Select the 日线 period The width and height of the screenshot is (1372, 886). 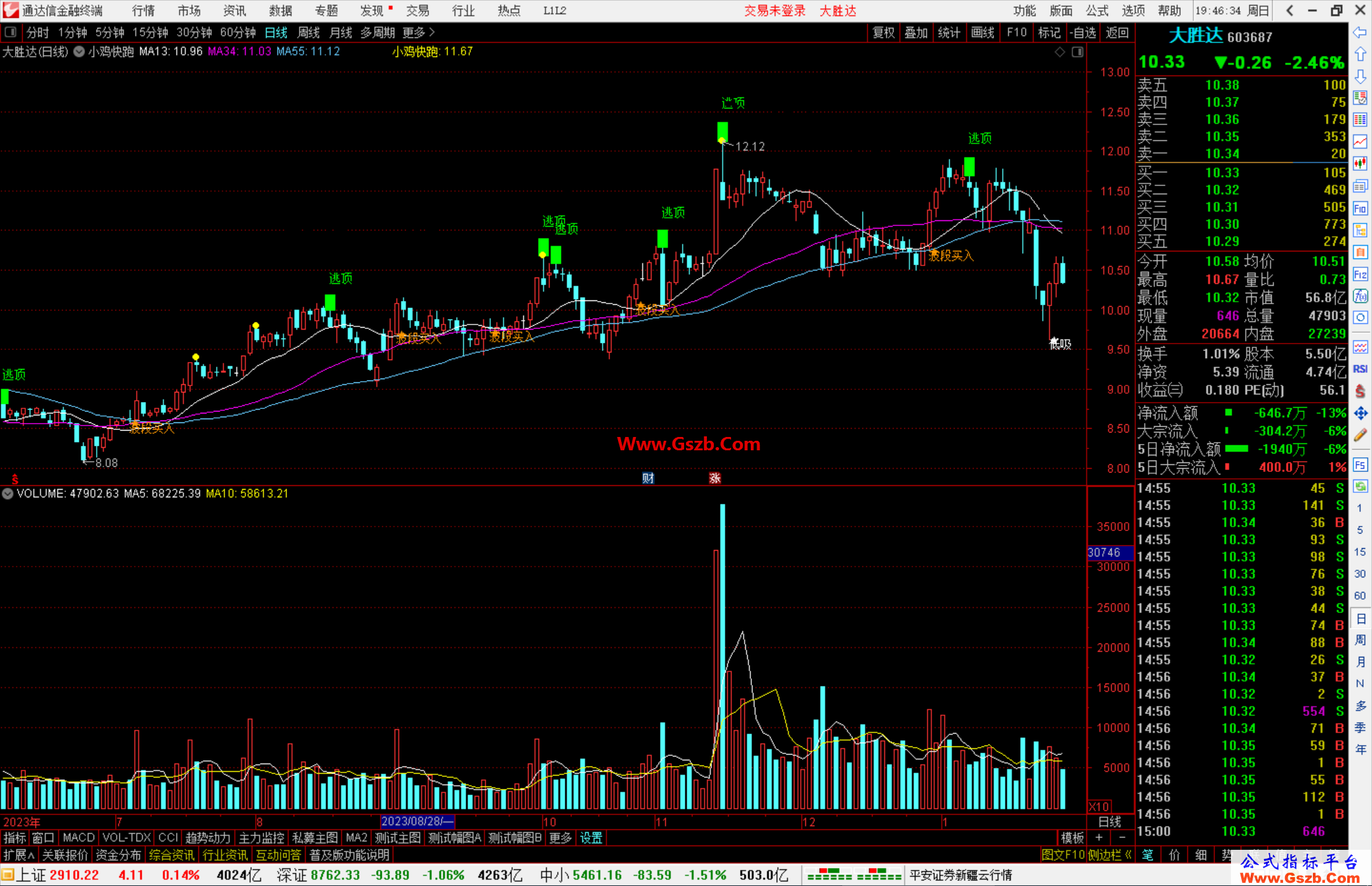tap(276, 32)
